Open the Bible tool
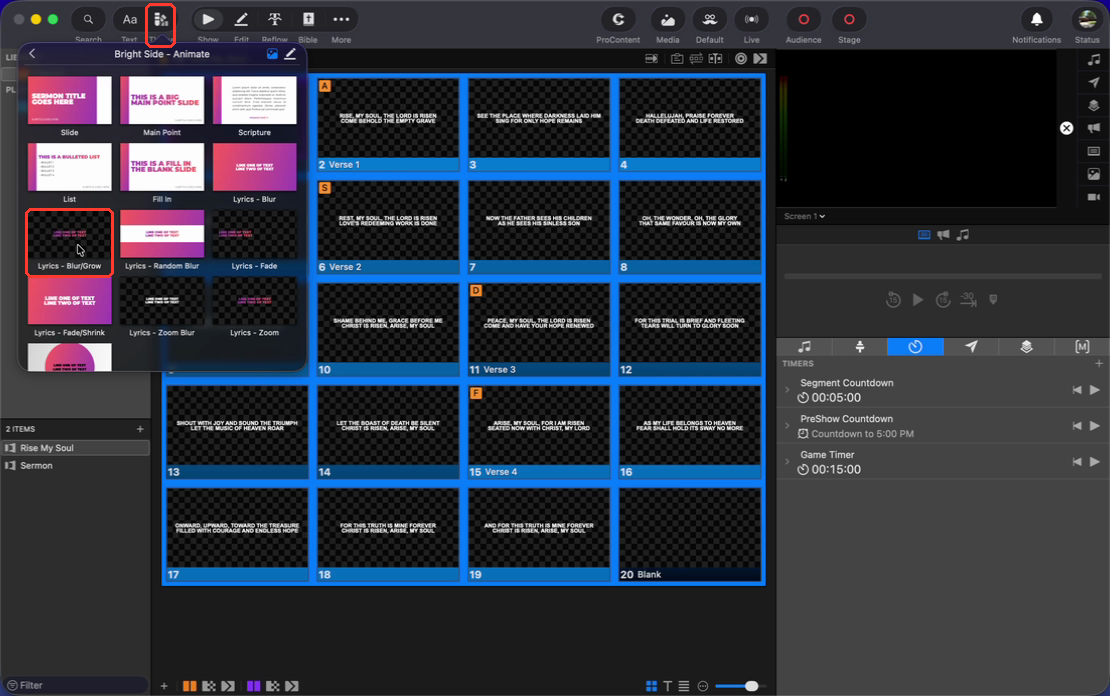 pyautogui.click(x=308, y=20)
